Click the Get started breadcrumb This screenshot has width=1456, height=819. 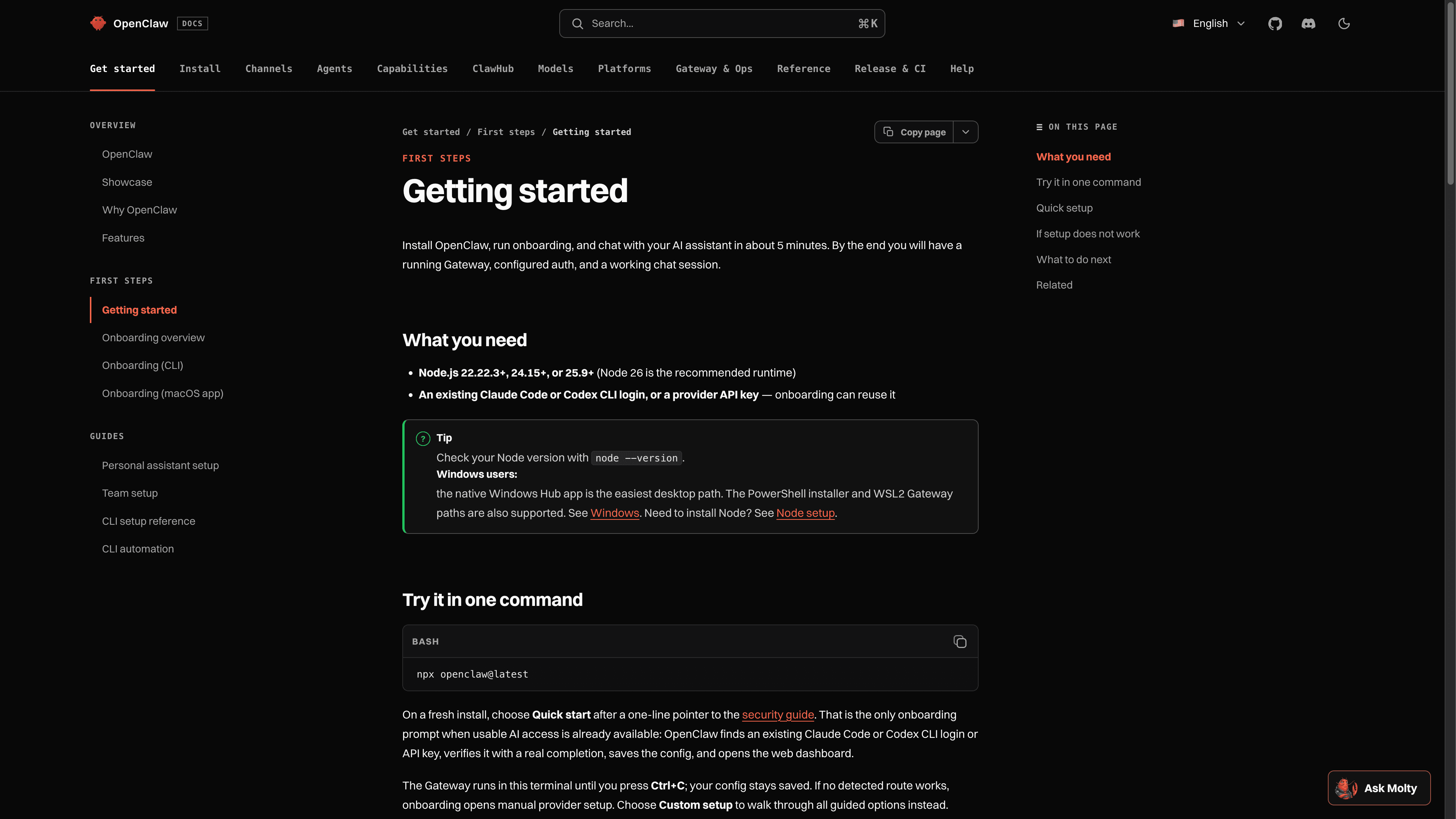[431, 132]
